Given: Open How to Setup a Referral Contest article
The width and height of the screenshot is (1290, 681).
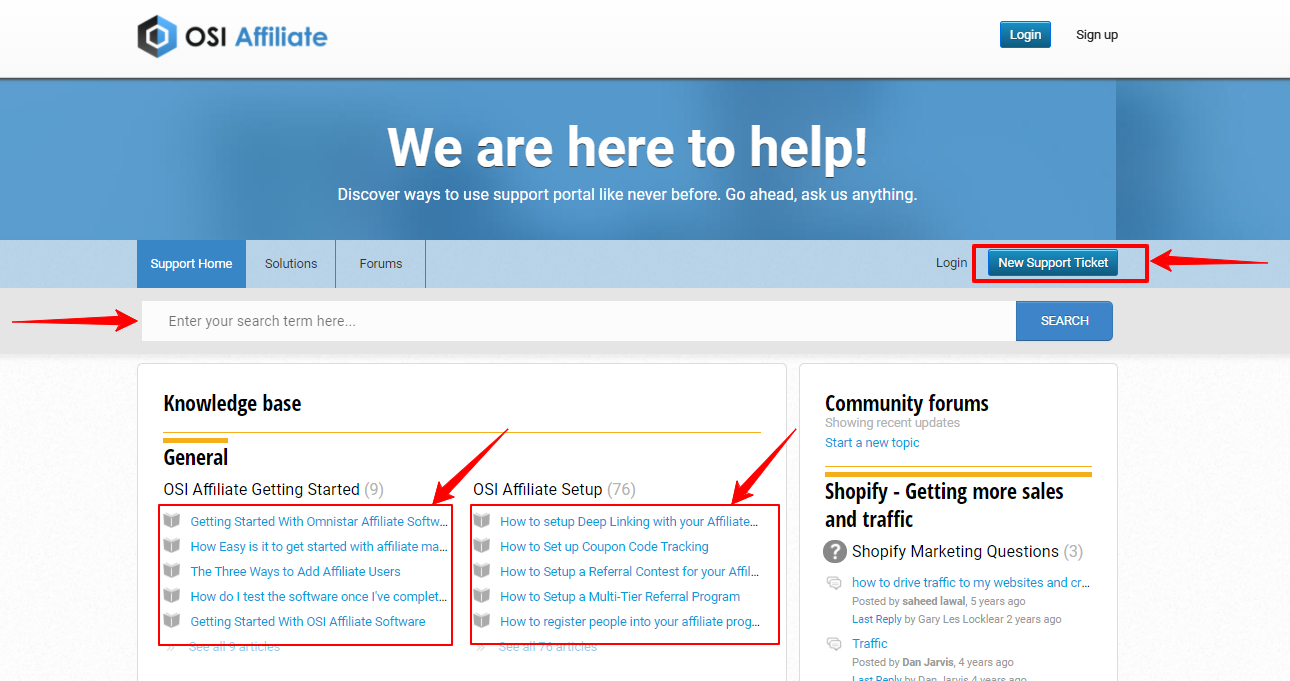Looking at the screenshot, I should click(629, 571).
